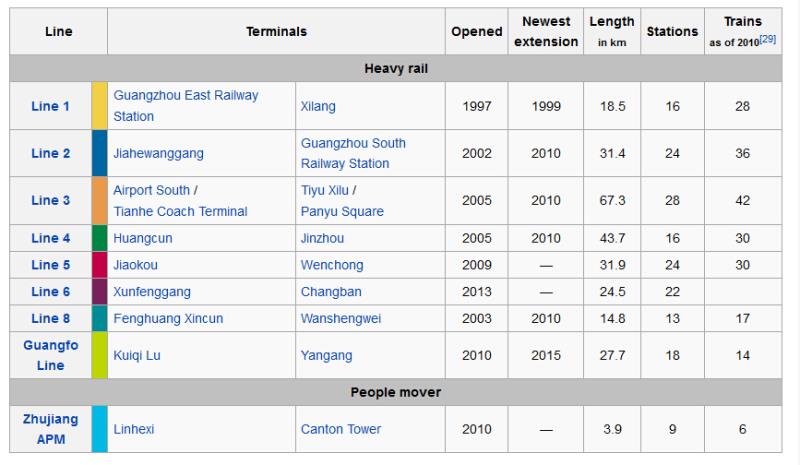Follow the Panyu Square link
Screen dimensions: 800x465
click(x=342, y=211)
